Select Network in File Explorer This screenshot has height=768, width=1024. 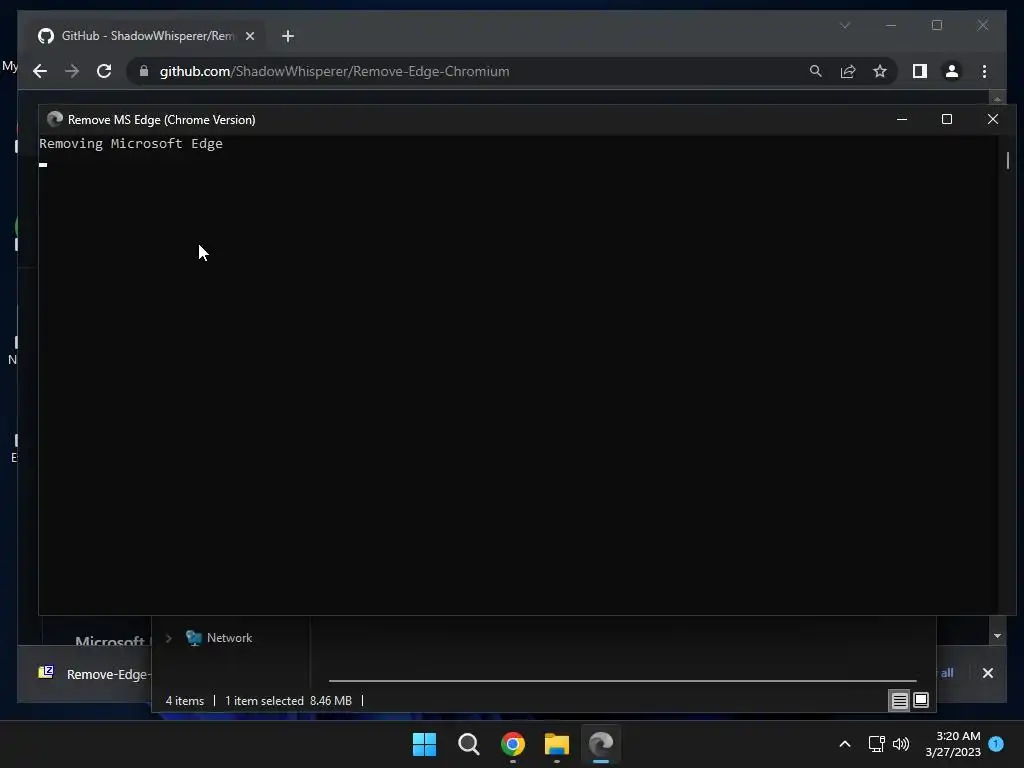pyautogui.click(x=229, y=638)
